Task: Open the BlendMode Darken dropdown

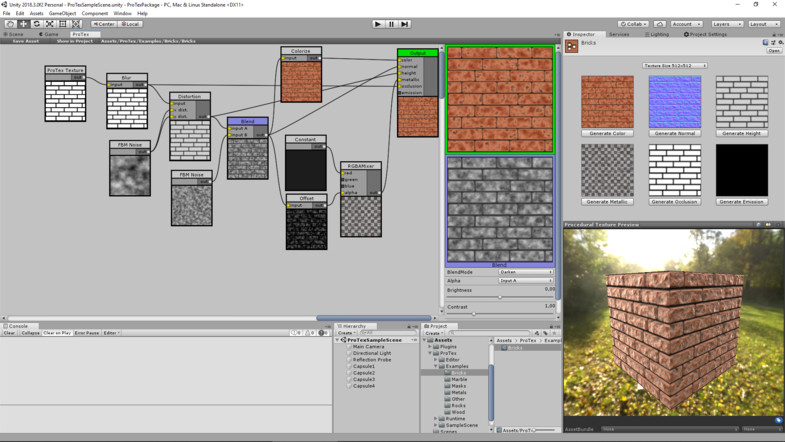Action: pyautogui.click(x=526, y=272)
